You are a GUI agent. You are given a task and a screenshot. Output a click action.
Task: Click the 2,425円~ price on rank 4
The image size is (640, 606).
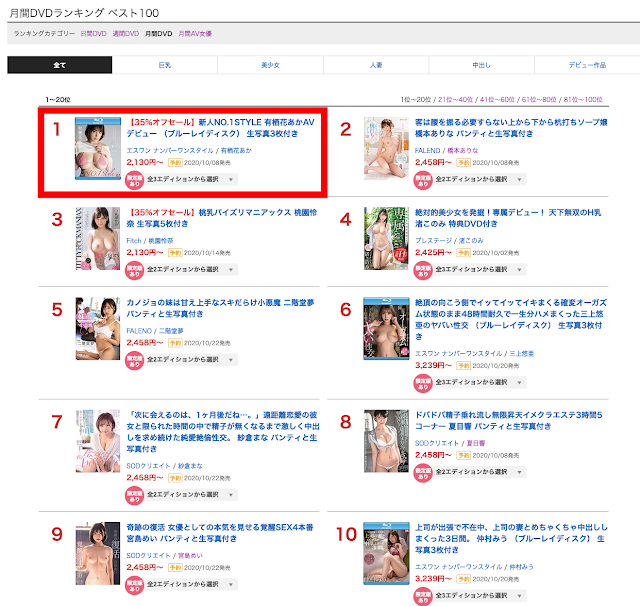pos(433,253)
